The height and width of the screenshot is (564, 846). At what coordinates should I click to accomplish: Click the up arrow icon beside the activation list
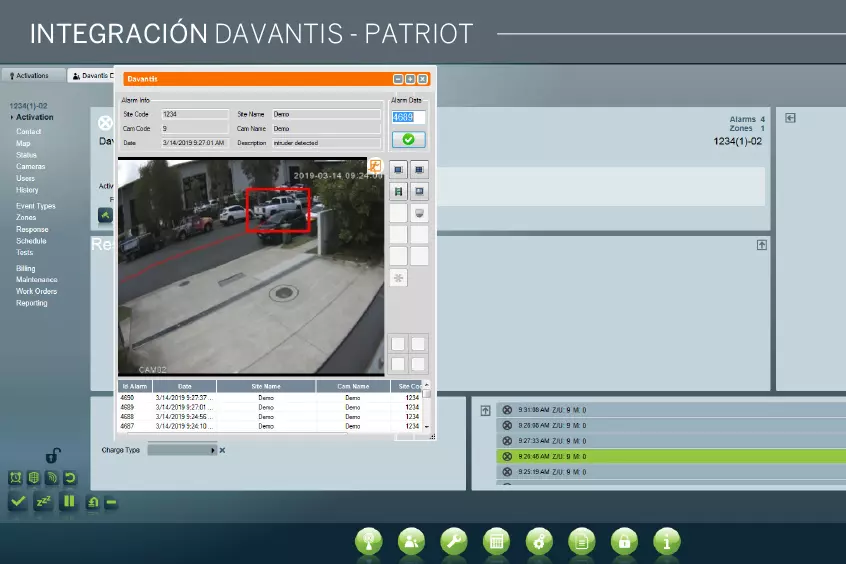click(486, 411)
